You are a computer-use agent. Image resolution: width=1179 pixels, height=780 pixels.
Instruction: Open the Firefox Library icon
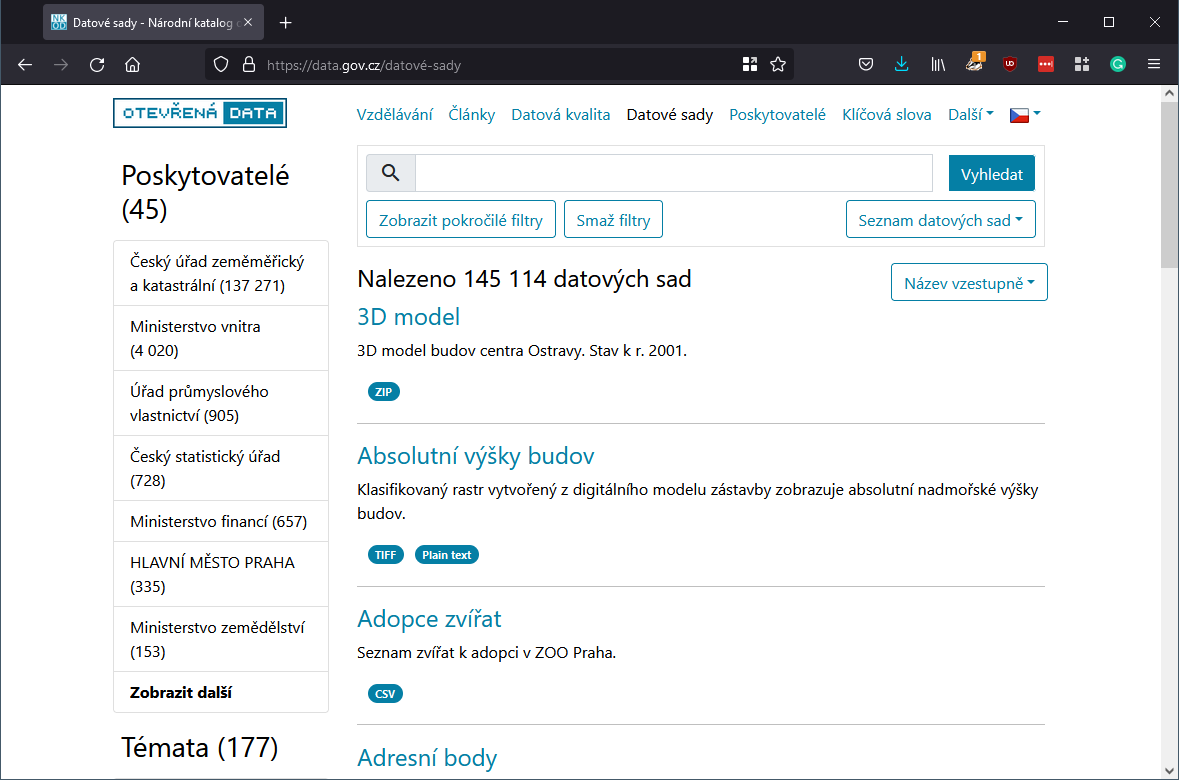coord(938,64)
